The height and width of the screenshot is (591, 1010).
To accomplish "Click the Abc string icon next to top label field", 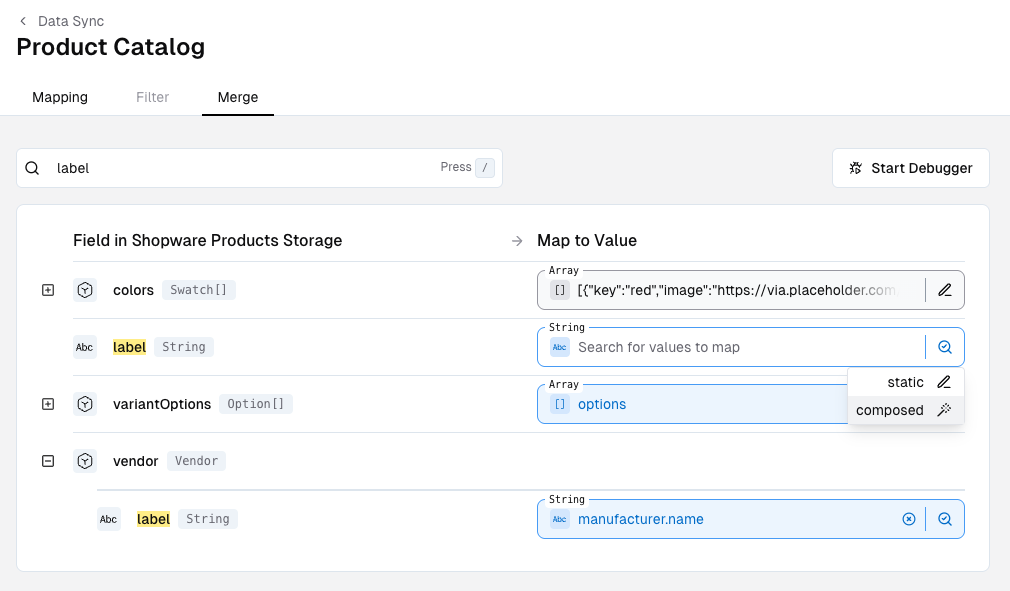I will click(85, 347).
